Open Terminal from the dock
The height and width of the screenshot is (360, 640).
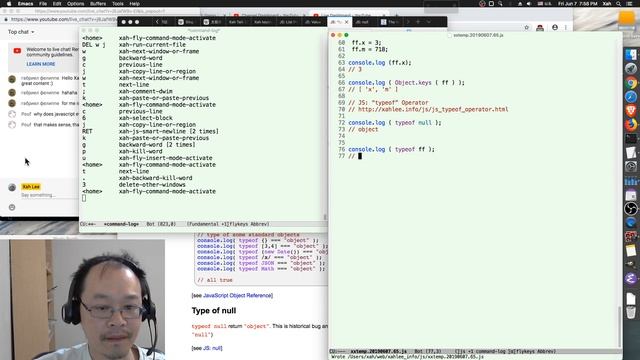(631, 139)
